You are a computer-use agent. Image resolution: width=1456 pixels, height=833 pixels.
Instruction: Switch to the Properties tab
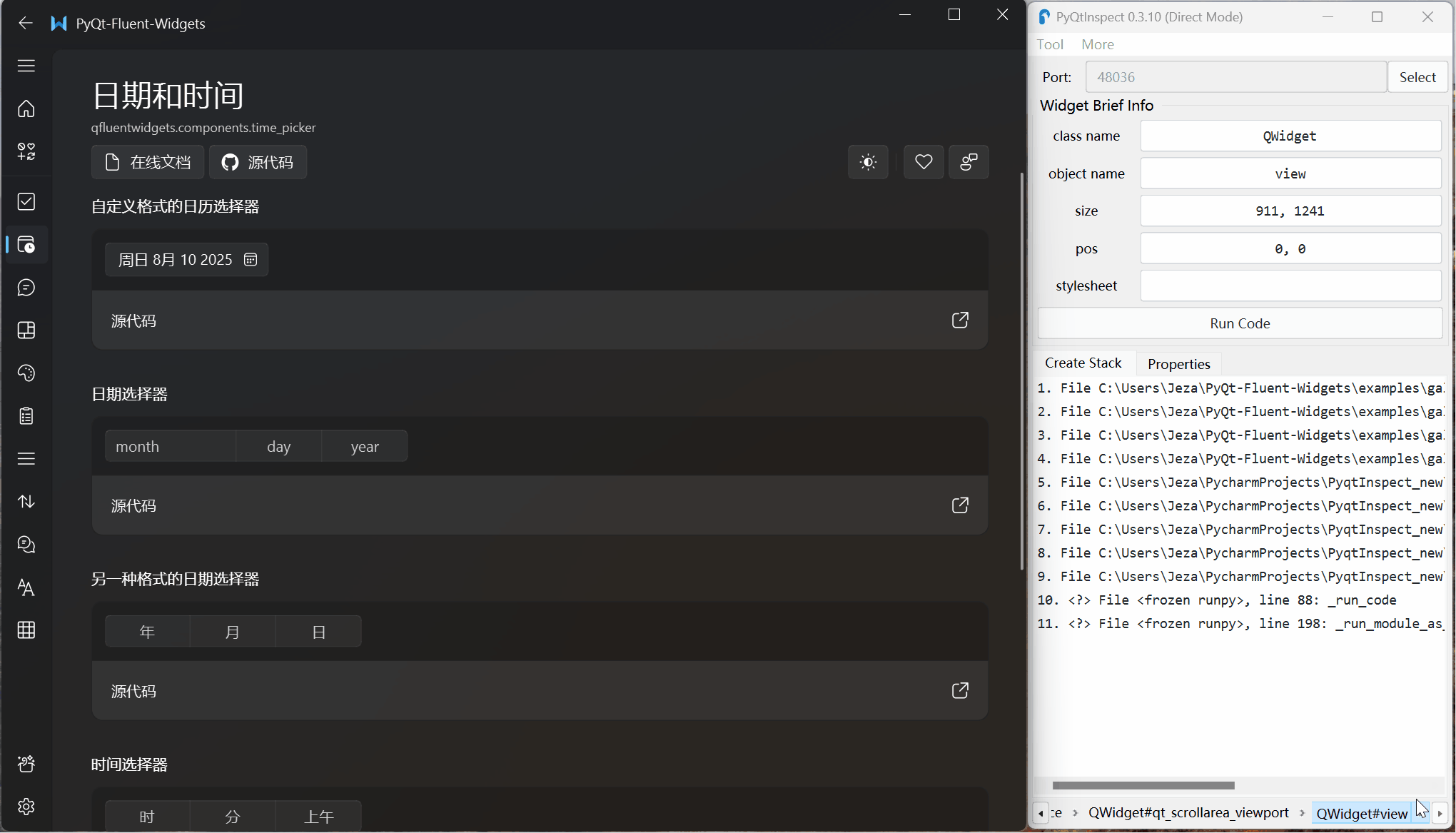coord(1178,364)
